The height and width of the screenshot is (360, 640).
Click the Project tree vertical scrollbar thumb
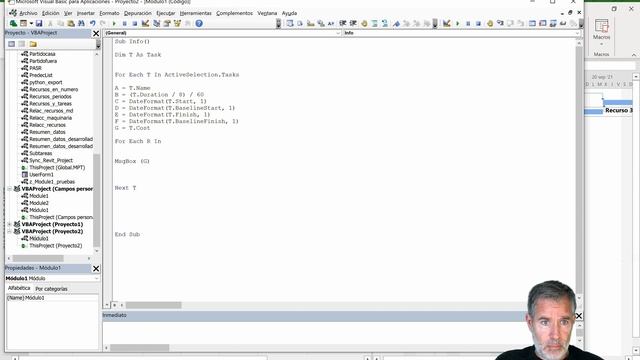click(97, 200)
